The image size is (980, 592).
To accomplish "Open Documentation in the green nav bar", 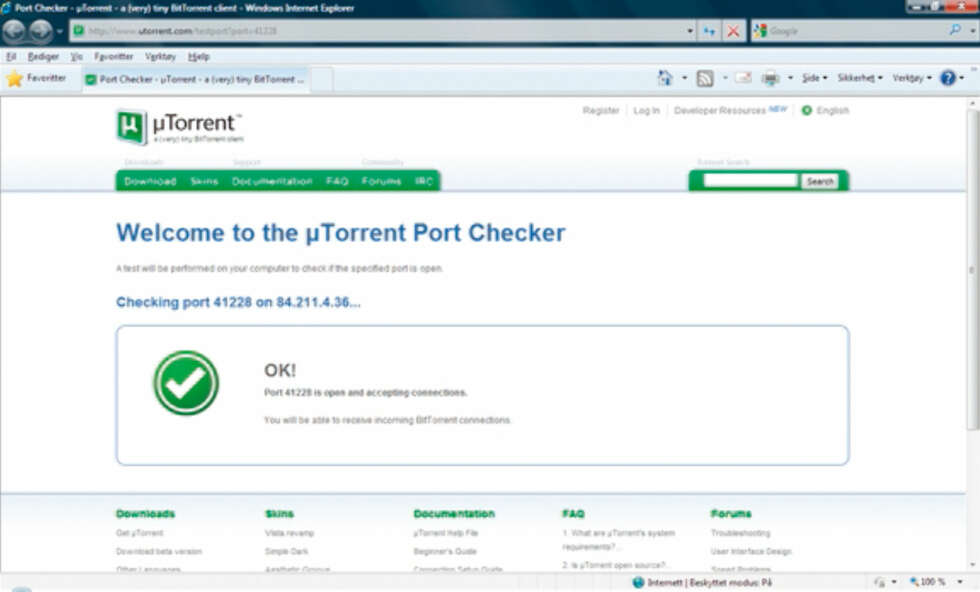I will [x=272, y=181].
